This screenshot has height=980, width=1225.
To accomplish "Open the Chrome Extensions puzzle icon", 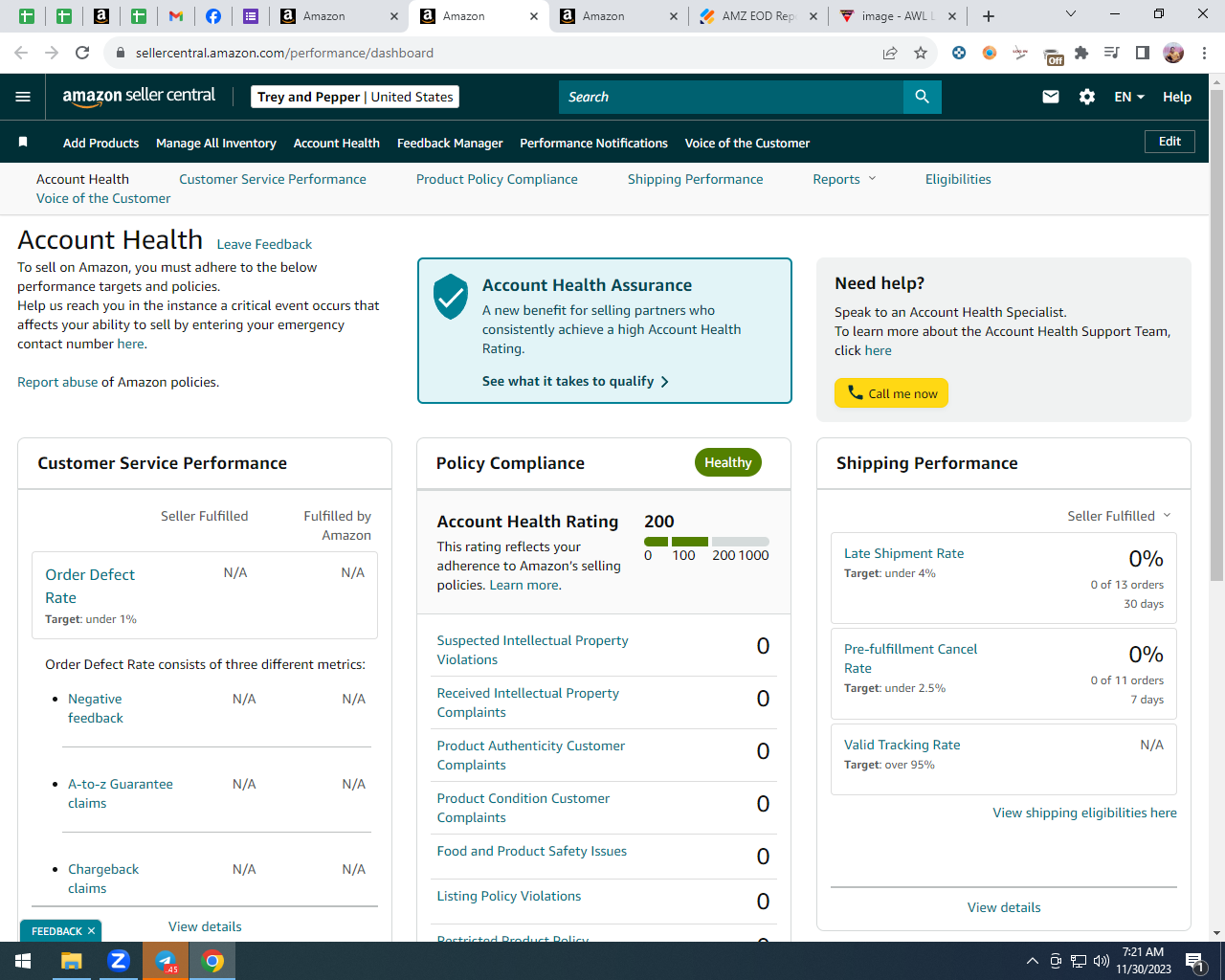I will [1081, 53].
